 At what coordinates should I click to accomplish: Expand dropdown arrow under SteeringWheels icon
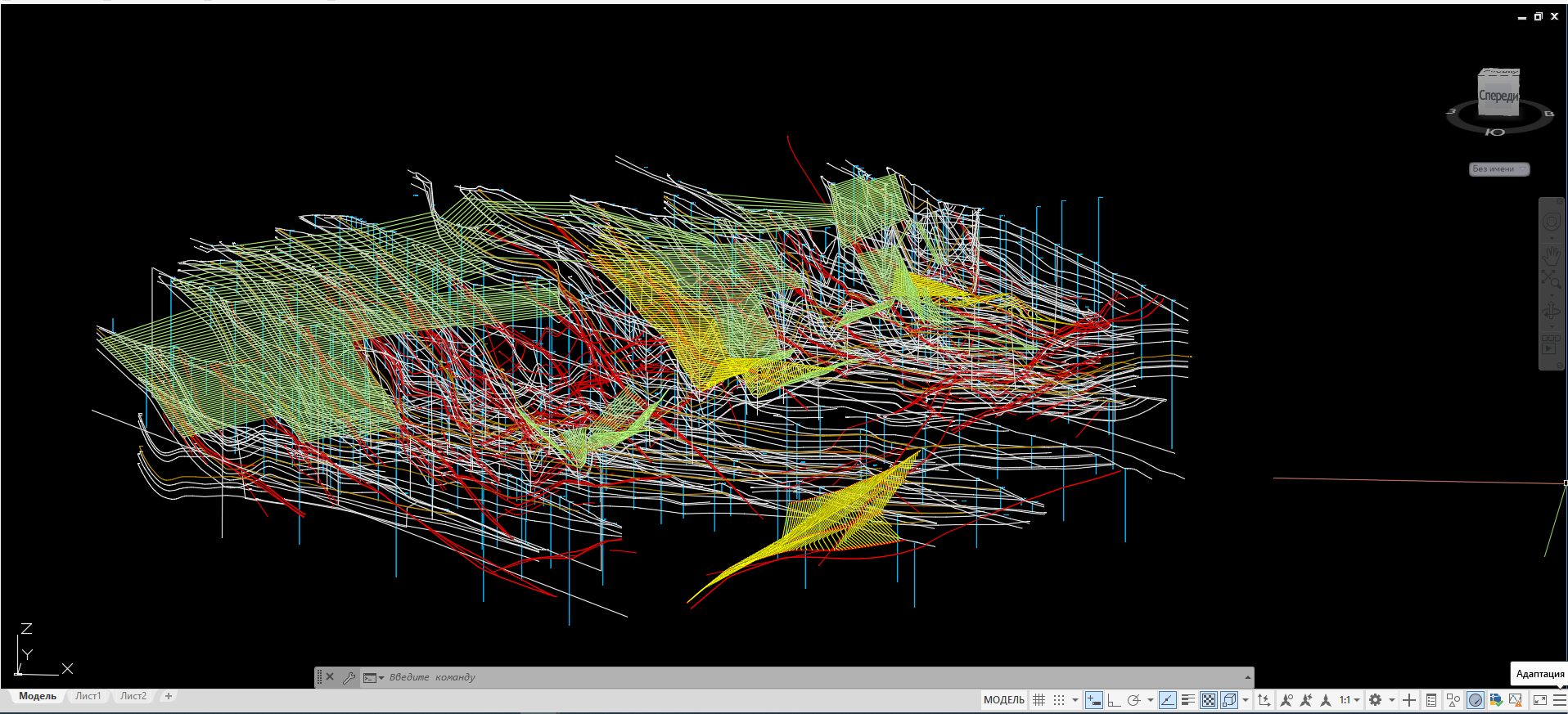pos(1552,239)
